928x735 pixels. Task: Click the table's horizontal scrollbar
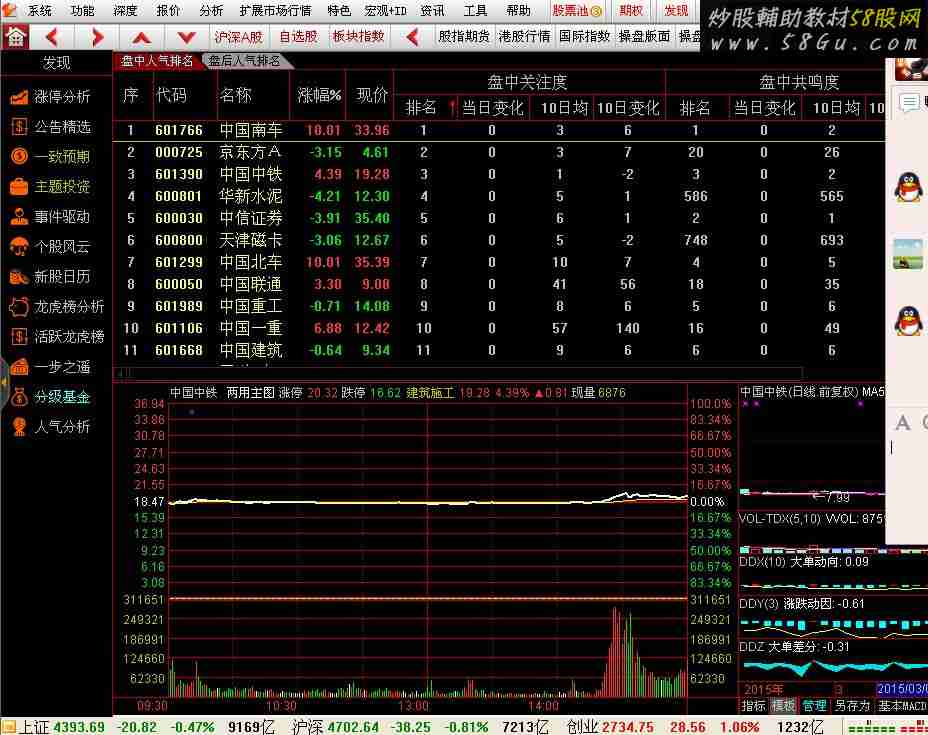[x=458, y=373]
